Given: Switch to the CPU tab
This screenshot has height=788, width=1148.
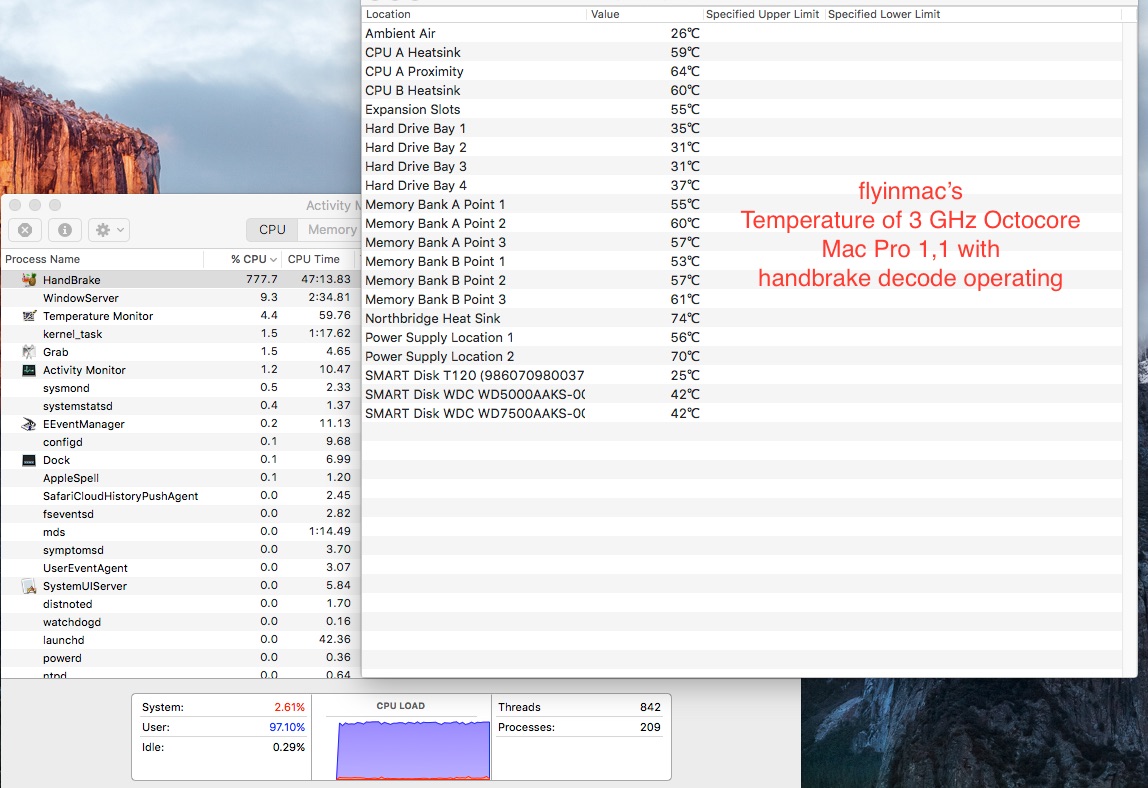Looking at the screenshot, I should click(x=272, y=230).
